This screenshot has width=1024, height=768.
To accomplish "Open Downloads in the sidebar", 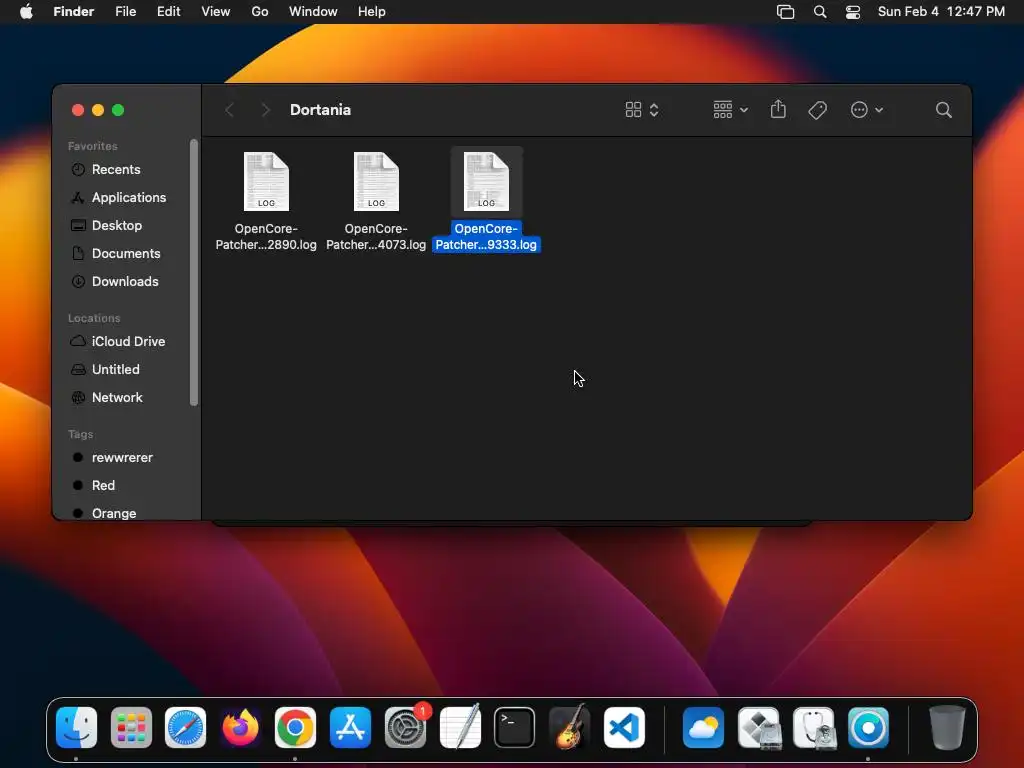I will click(x=125, y=281).
